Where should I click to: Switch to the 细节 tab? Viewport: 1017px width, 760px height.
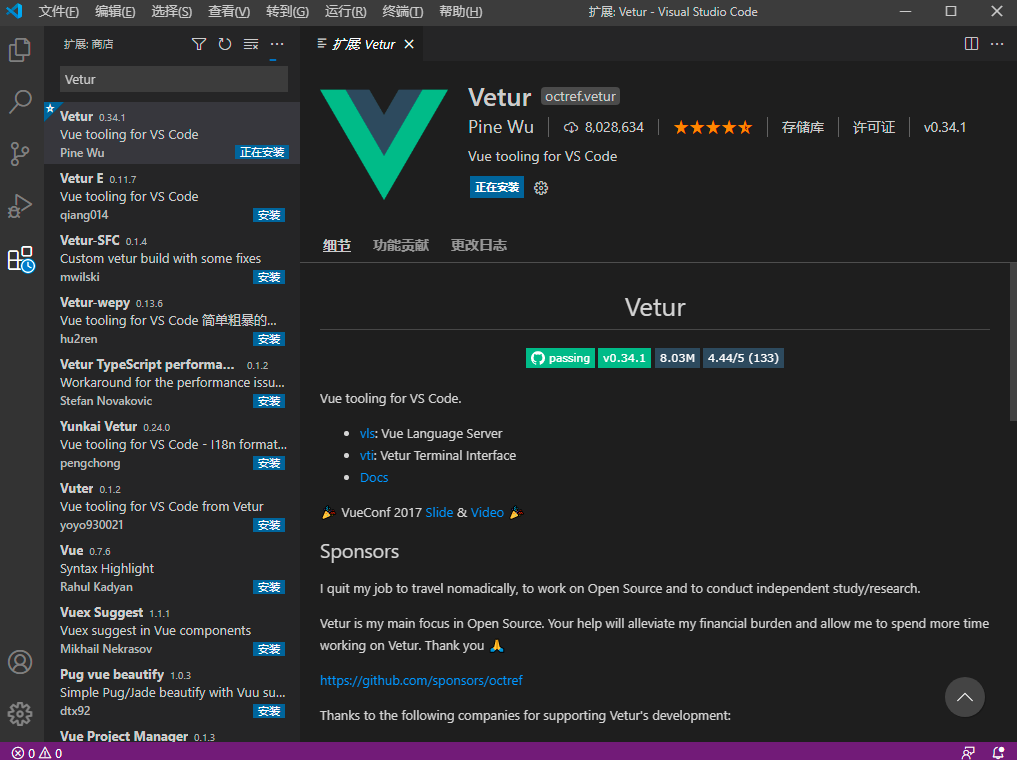pos(337,245)
